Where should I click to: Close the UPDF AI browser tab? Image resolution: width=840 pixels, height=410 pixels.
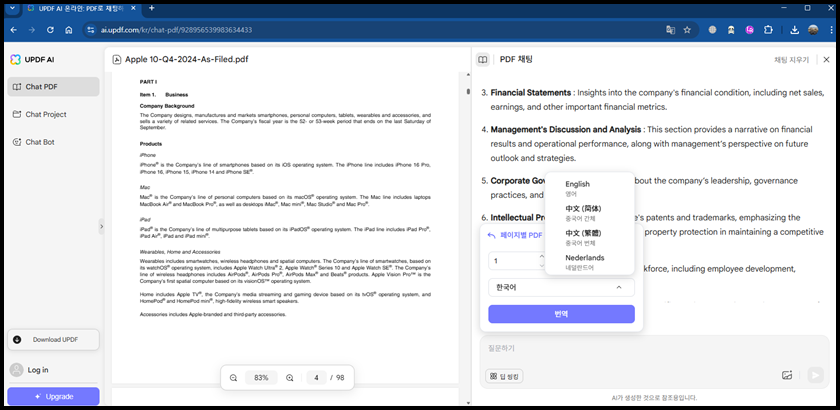point(134,9)
